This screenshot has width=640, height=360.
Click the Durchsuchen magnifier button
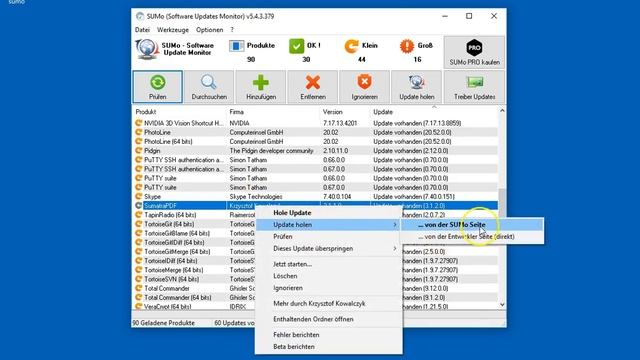click(209, 87)
